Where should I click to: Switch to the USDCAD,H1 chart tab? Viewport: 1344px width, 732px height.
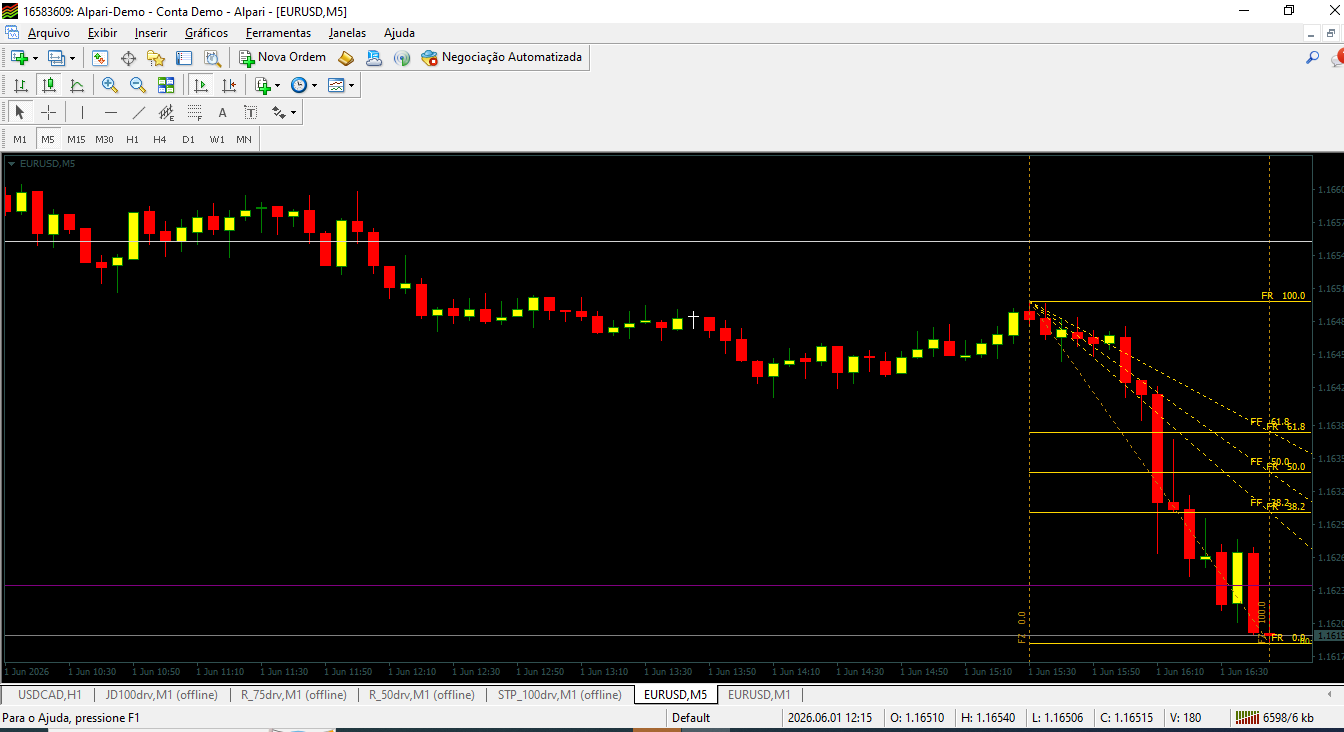pos(50,694)
